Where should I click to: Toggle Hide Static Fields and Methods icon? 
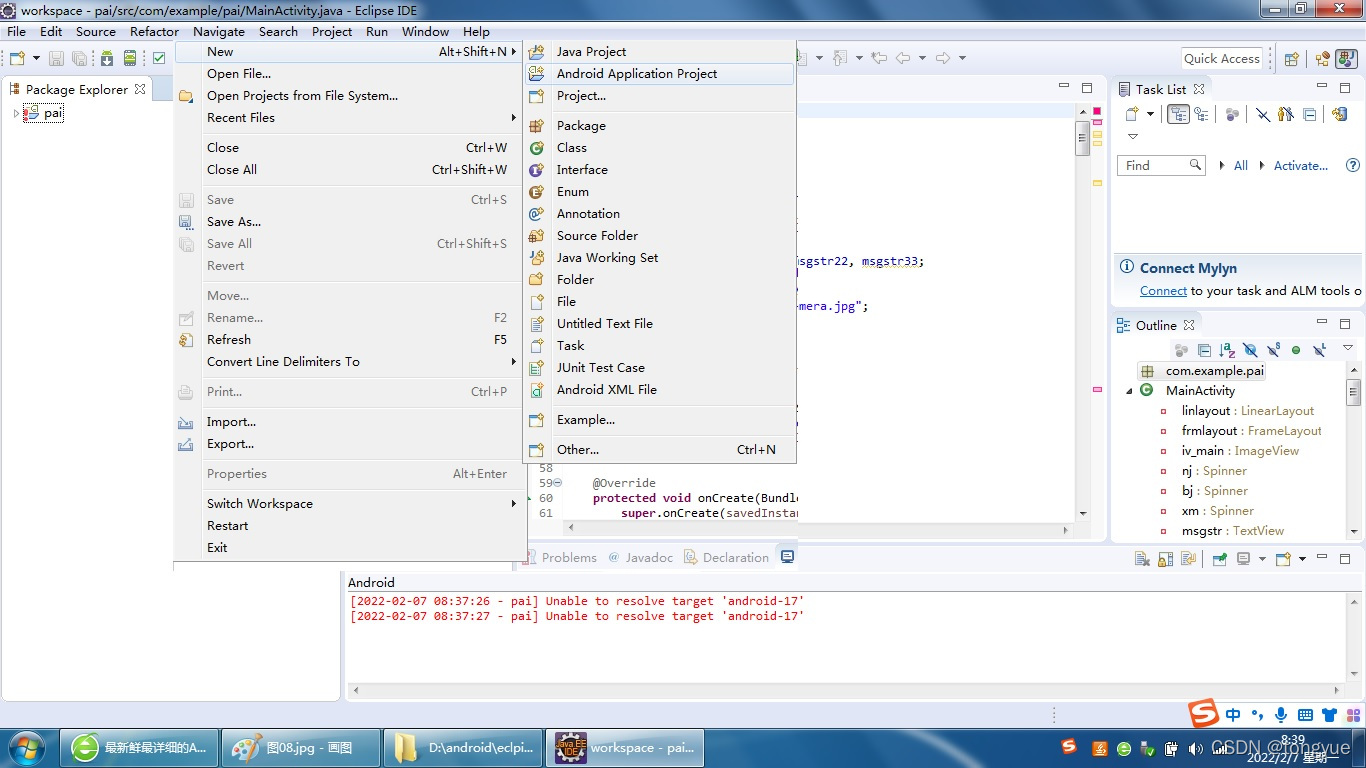(1273, 350)
